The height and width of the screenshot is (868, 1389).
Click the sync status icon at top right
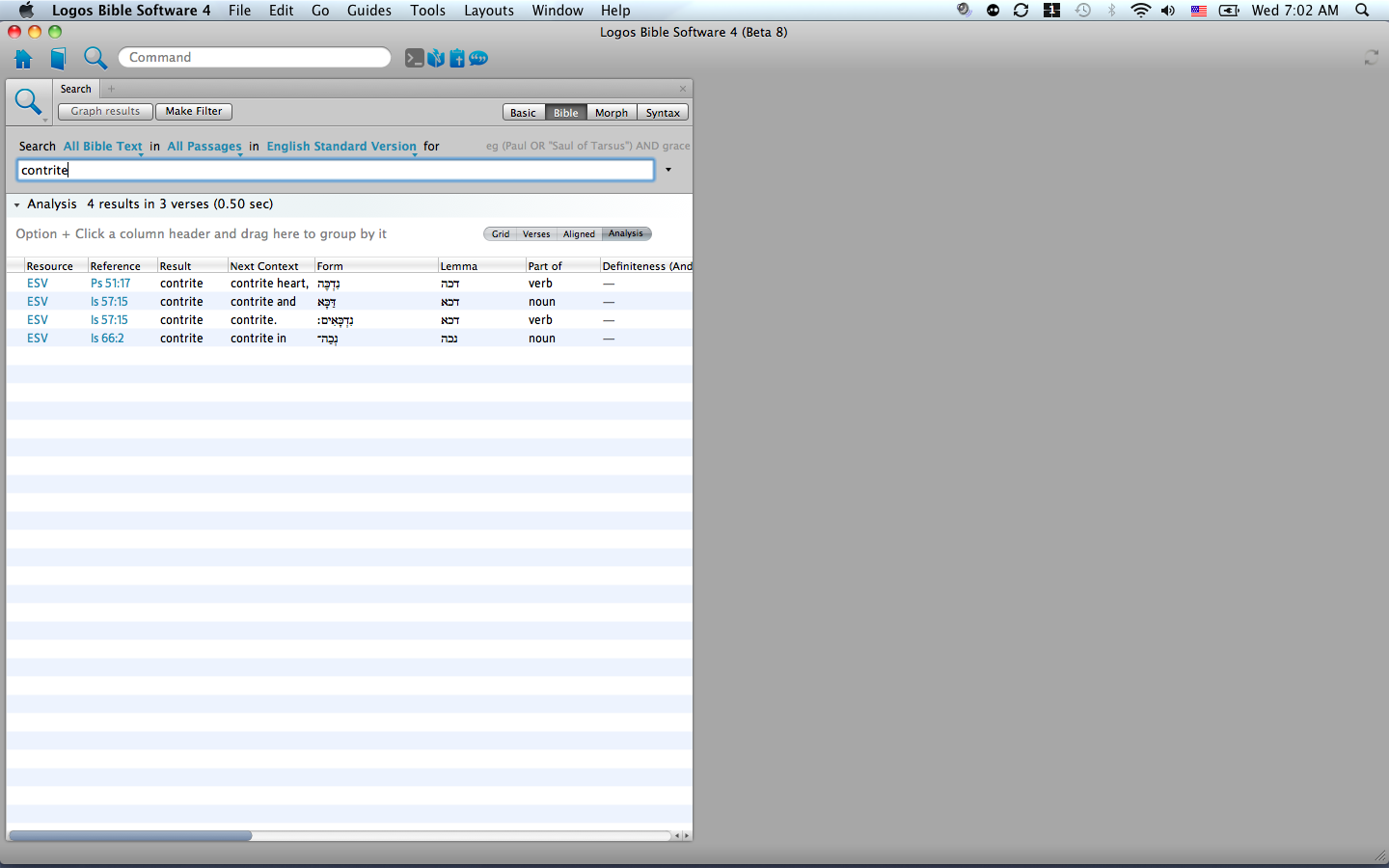coord(1371,58)
